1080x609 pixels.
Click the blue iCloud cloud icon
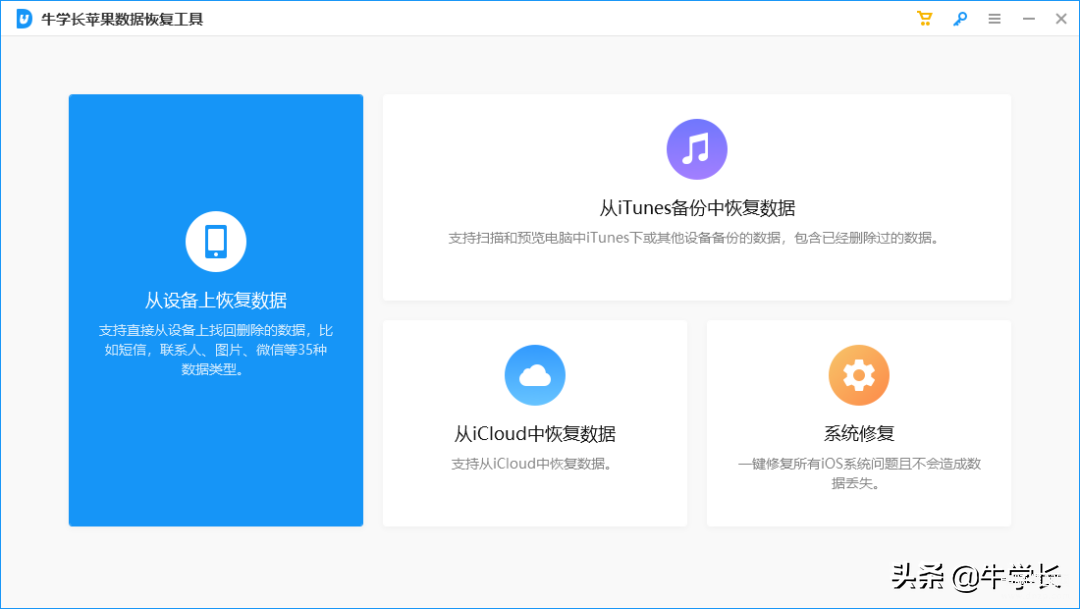(534, 375)
